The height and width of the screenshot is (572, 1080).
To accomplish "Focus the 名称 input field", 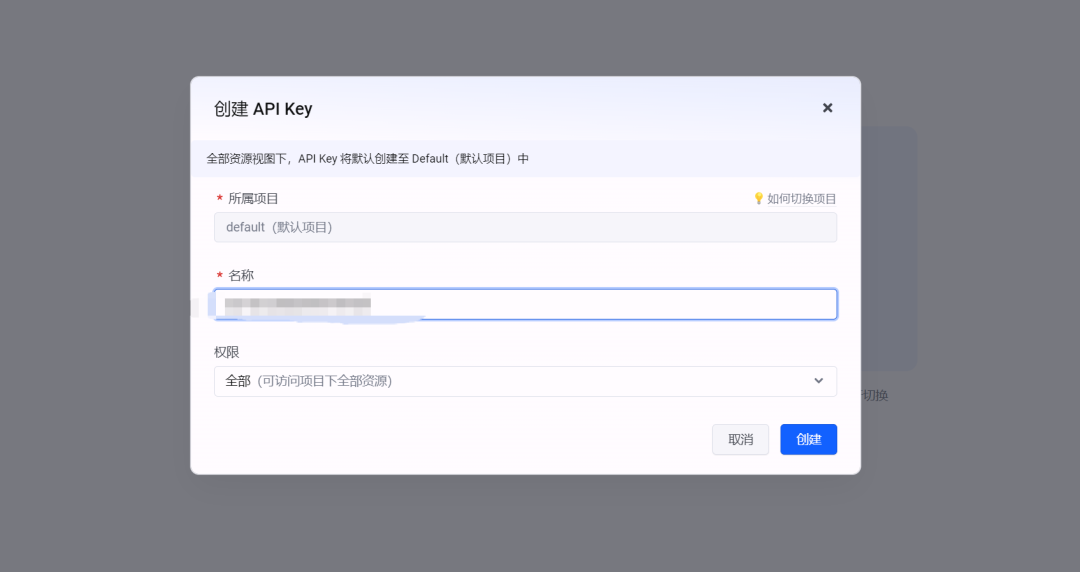I will 600,304.
